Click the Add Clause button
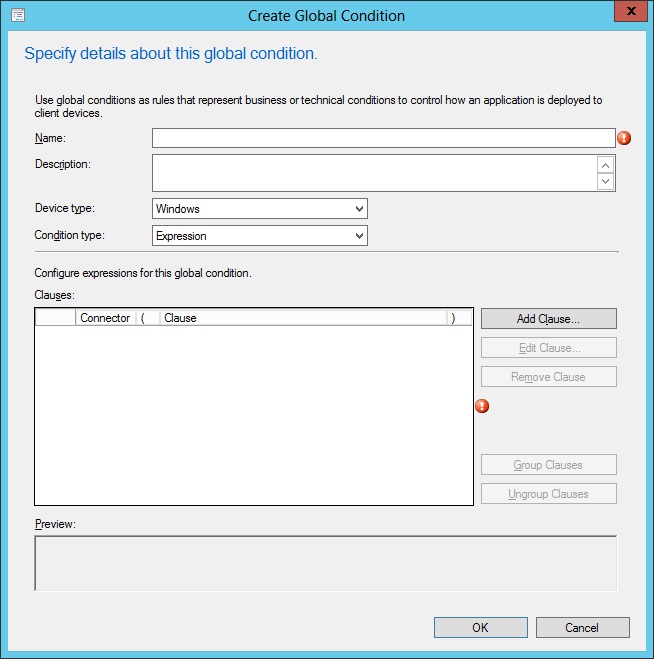This screenshot has width=654, height=659. click(548, 318)
